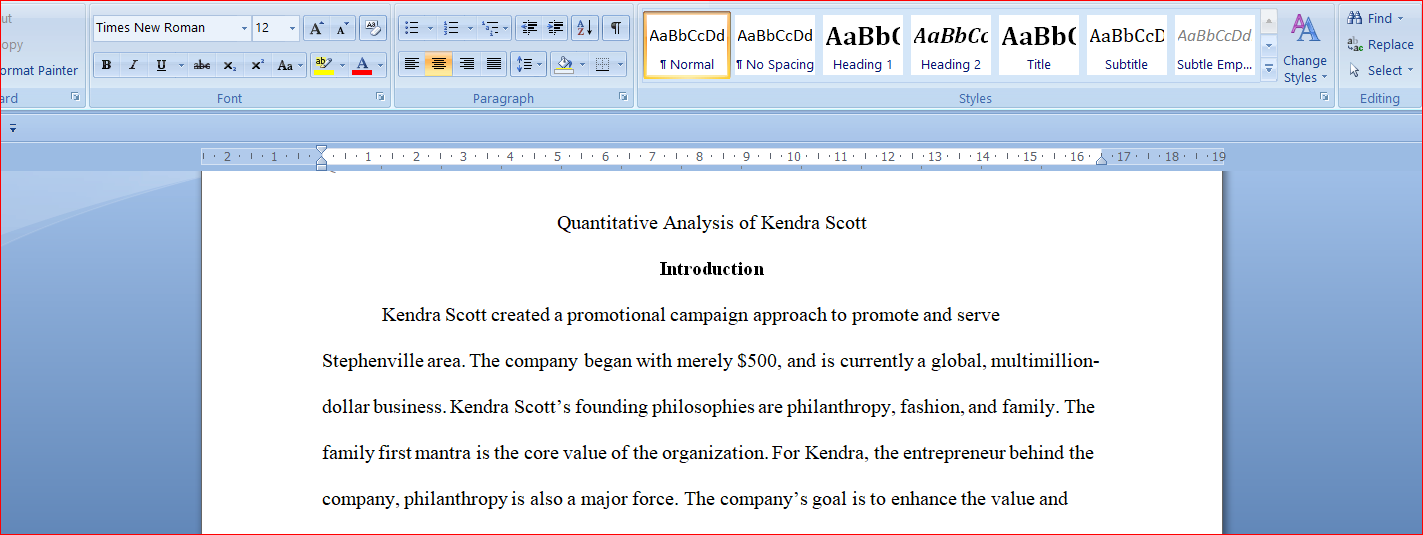Viewport: 1423px width, 535px height.
Task: Justify paragraph text
Action: (x=493, y=65)
